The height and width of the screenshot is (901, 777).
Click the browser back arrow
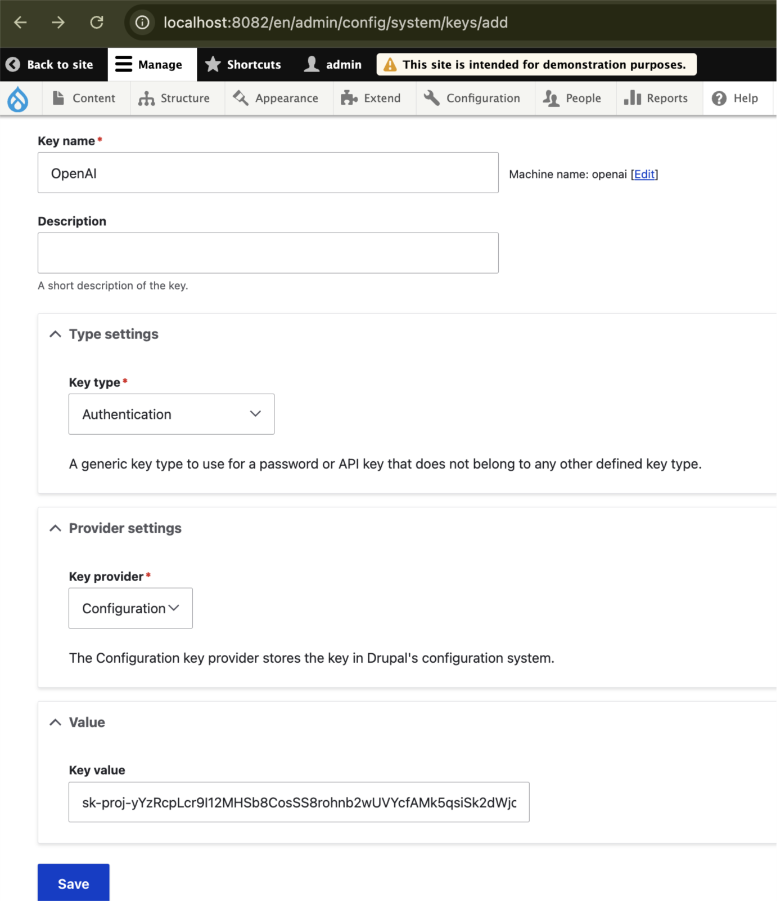21,22
